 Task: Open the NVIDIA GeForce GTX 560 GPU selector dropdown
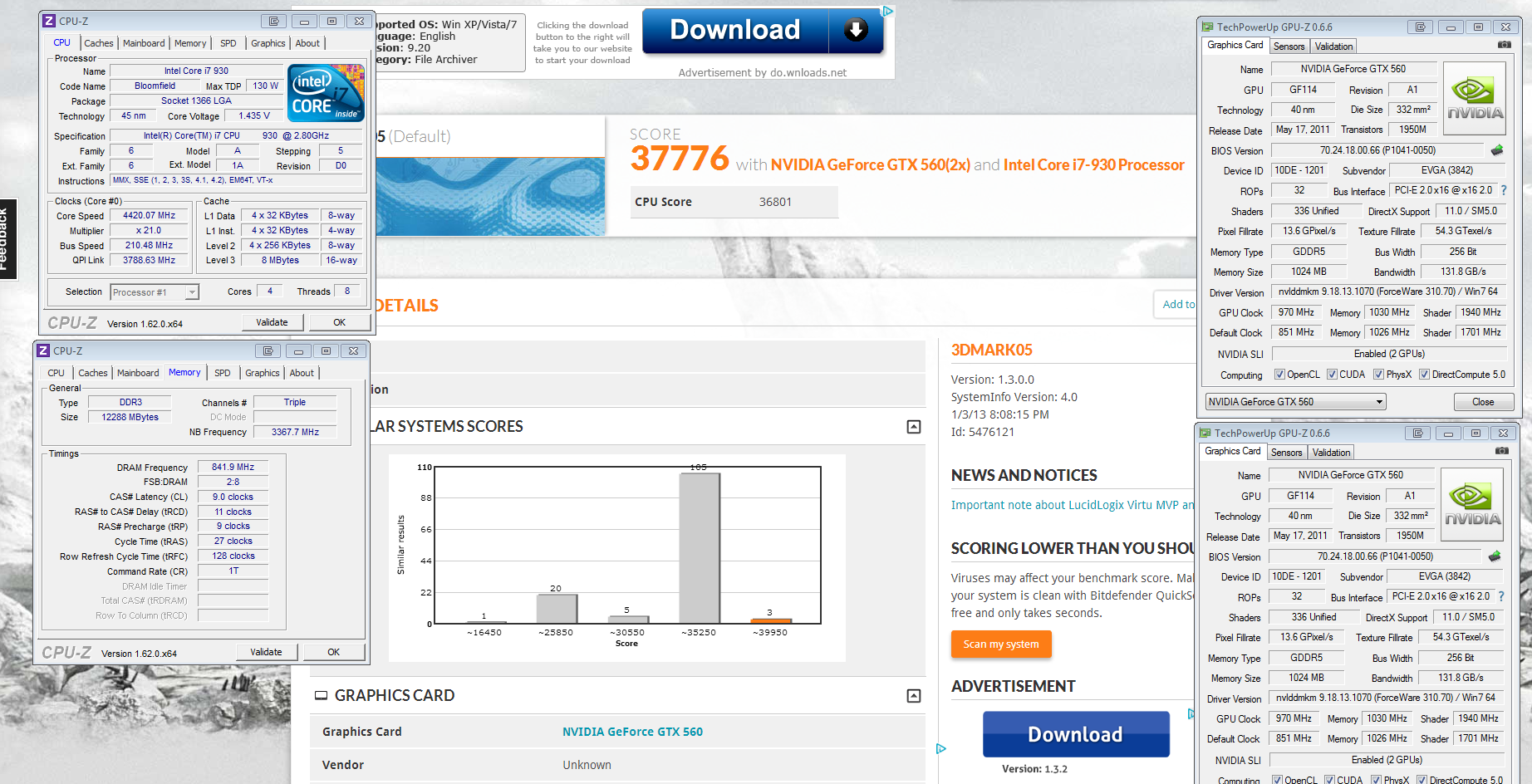[x=1296, y=402]
